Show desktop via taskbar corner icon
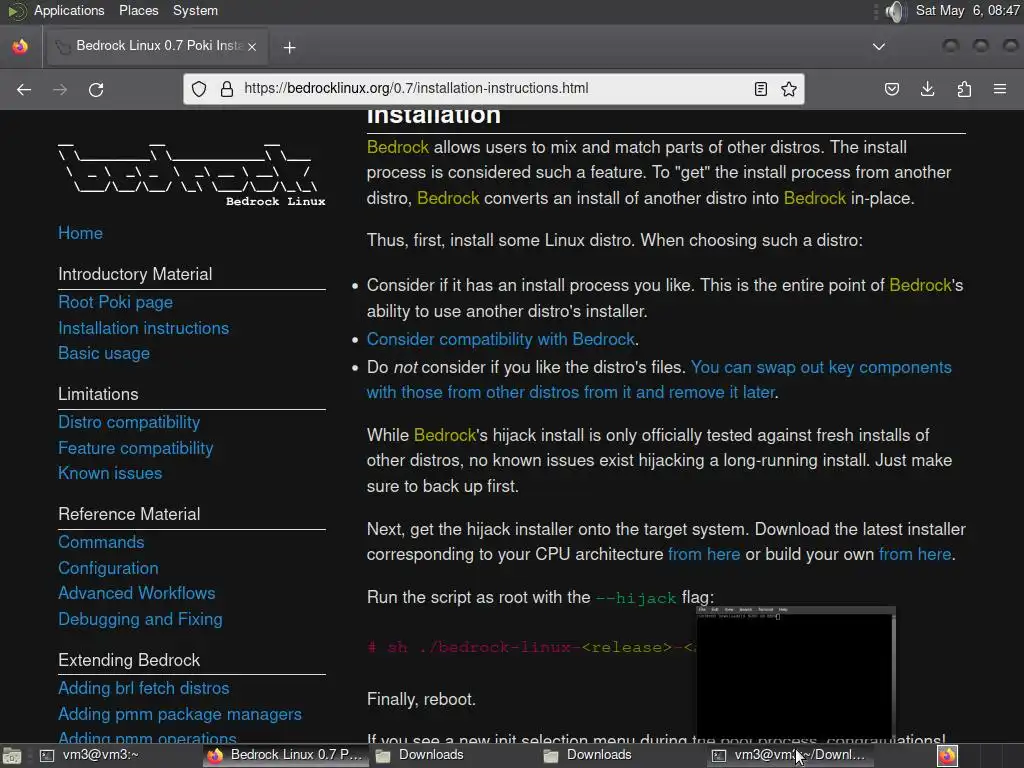The width and height of the screenshot is (1024, 768). tap(12, 756)
